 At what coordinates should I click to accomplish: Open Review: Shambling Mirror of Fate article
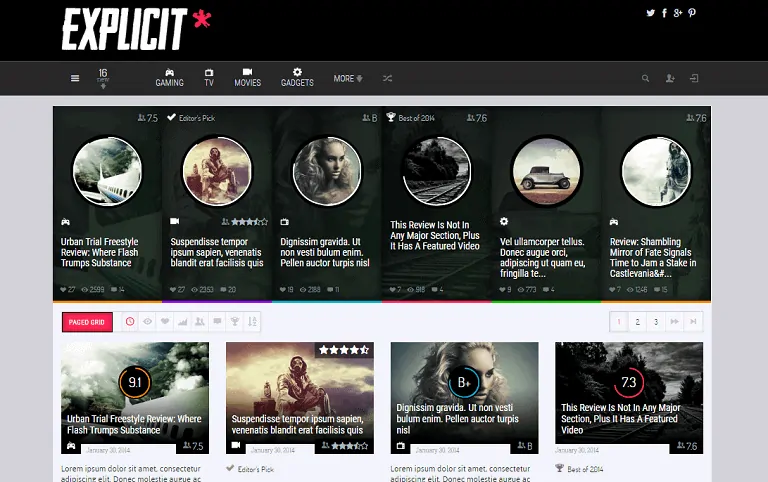pyautogui.click(x=653, y=258)
